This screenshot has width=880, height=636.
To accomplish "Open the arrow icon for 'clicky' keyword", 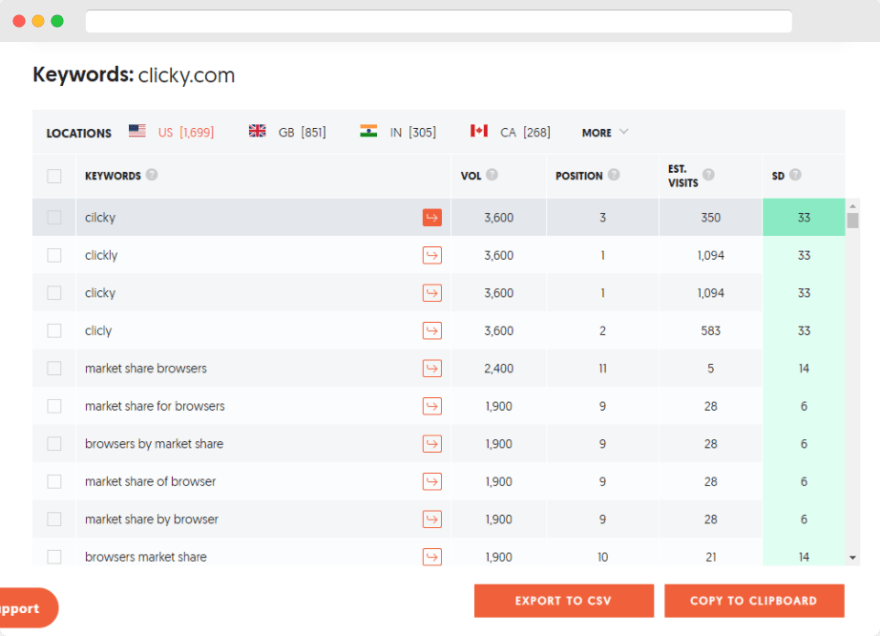I will coord(432,293).
